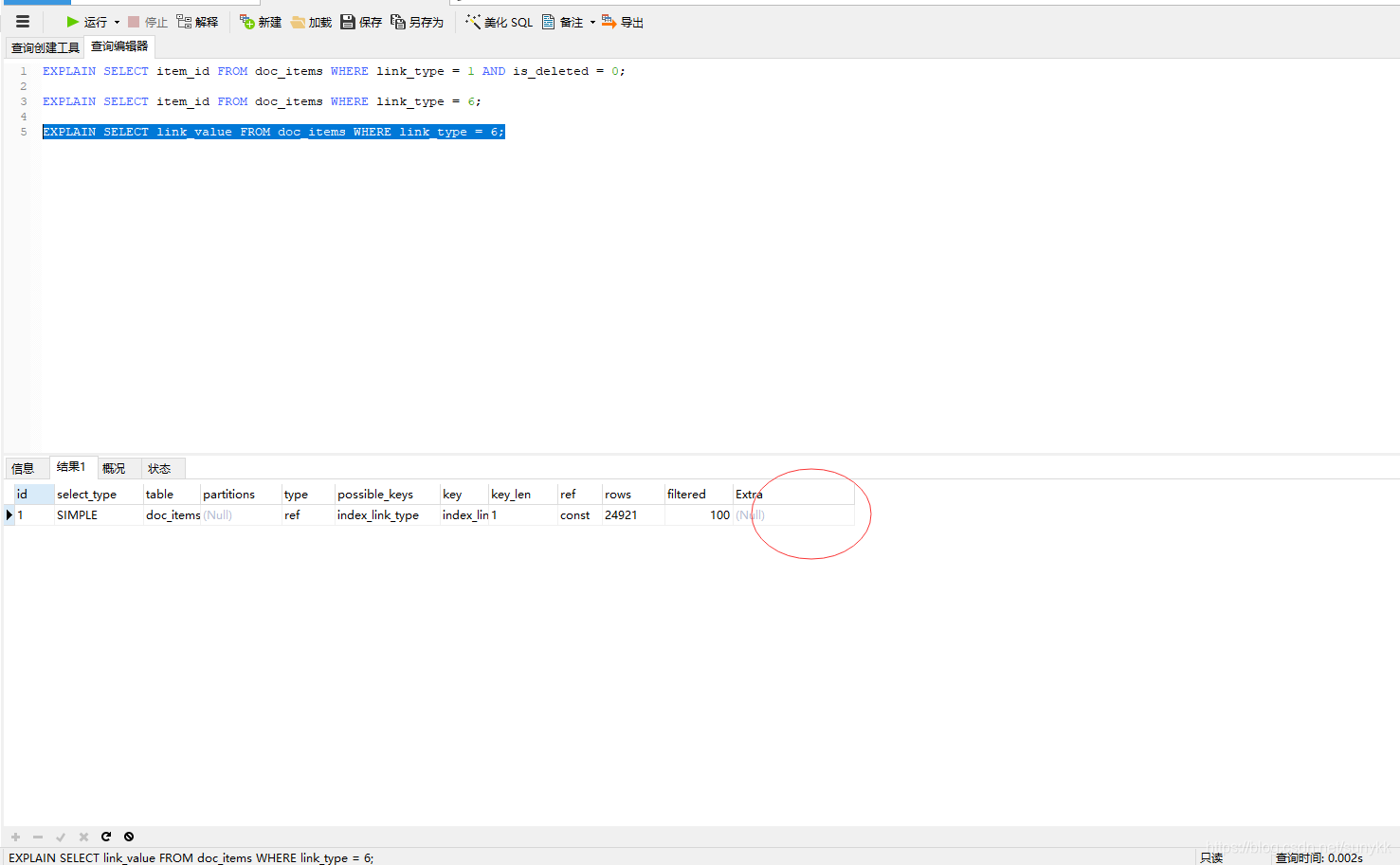Apply changes with the checkmark icon
The image size is (1400, 865).
(x=61, y=837)
